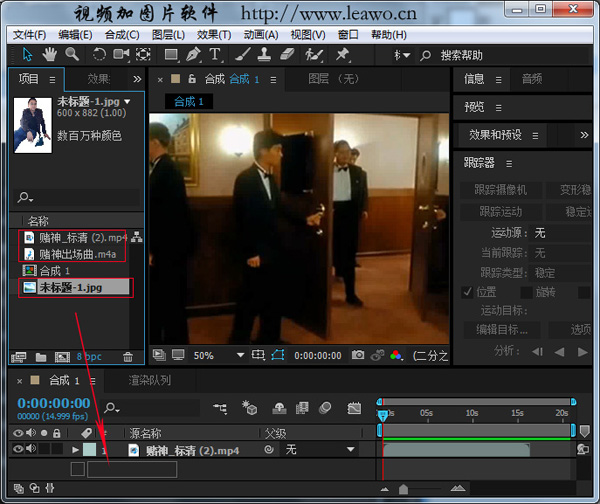Select the Selection arrow tool
600x504 pixels.
tap(28, 54)
